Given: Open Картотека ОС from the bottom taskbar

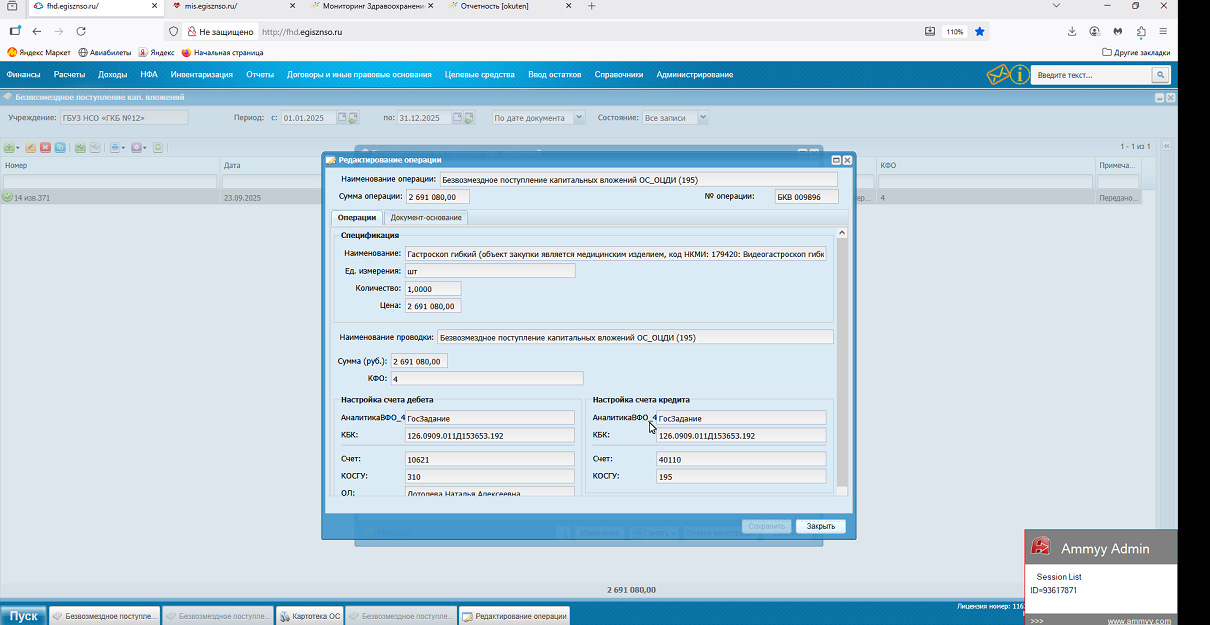Looking at the screenshot, I should (x=309, y=616).
